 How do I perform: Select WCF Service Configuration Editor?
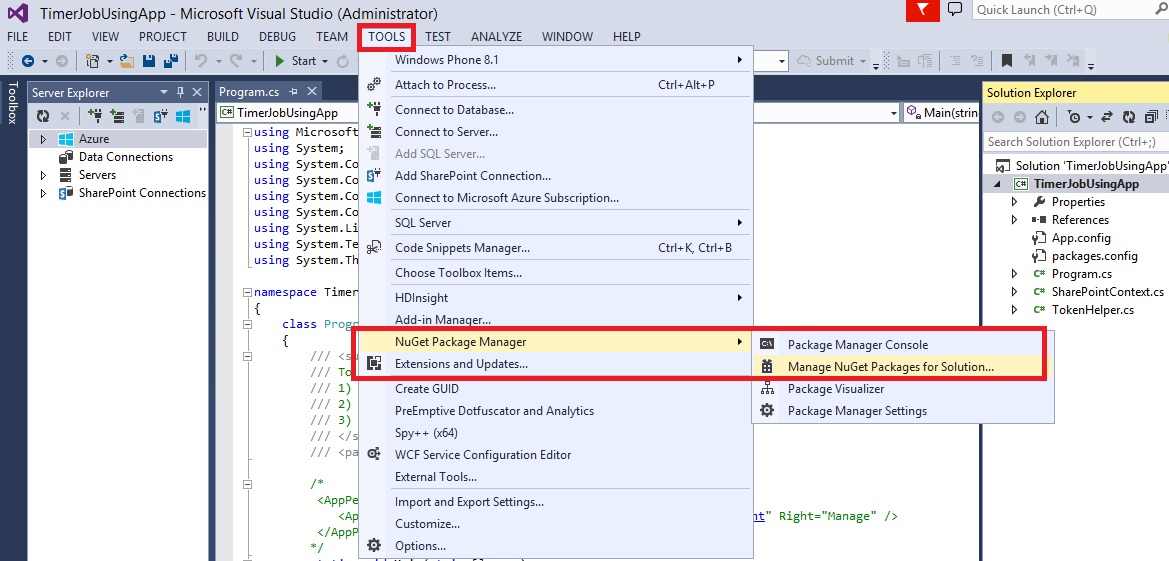(x=555, y=454)
